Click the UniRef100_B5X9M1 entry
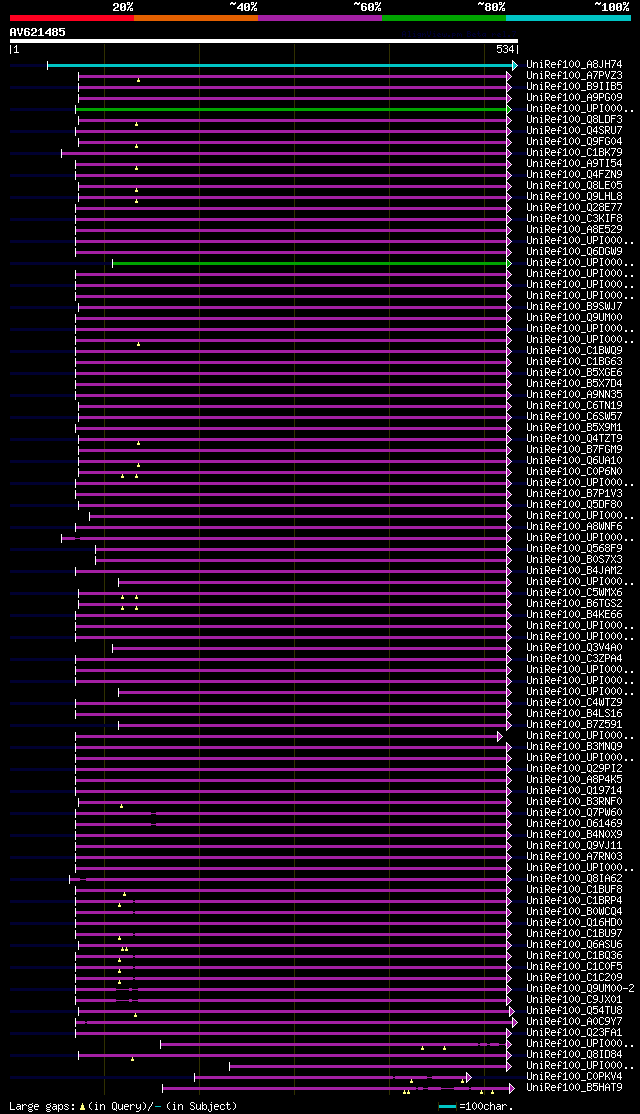Viewport: 640px width, 1114px height. point(575,428)
